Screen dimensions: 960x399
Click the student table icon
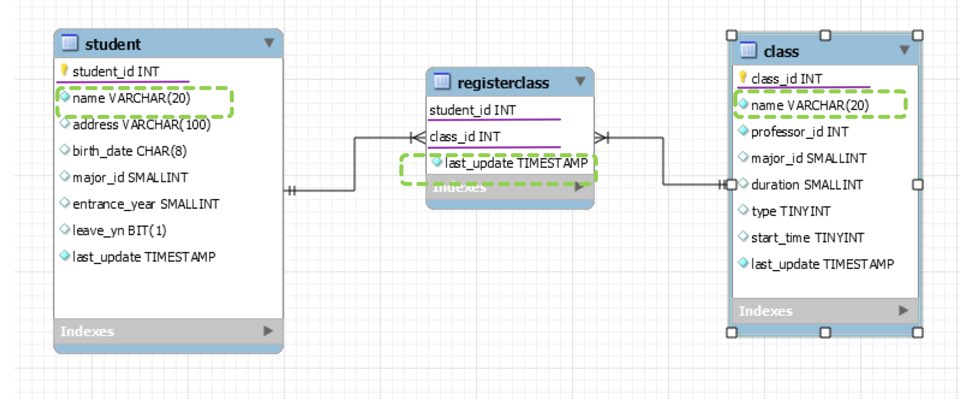coord(70,43)
